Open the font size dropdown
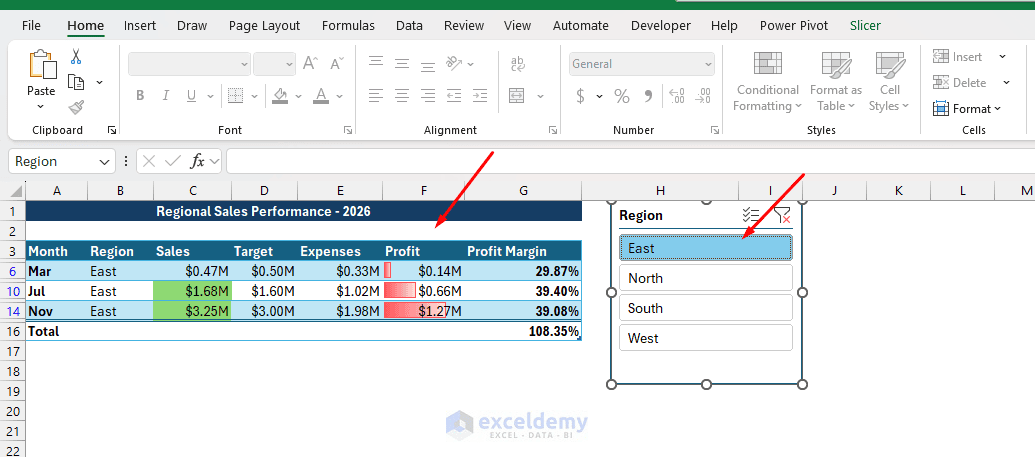1035x457 pixels. (290, 64)
